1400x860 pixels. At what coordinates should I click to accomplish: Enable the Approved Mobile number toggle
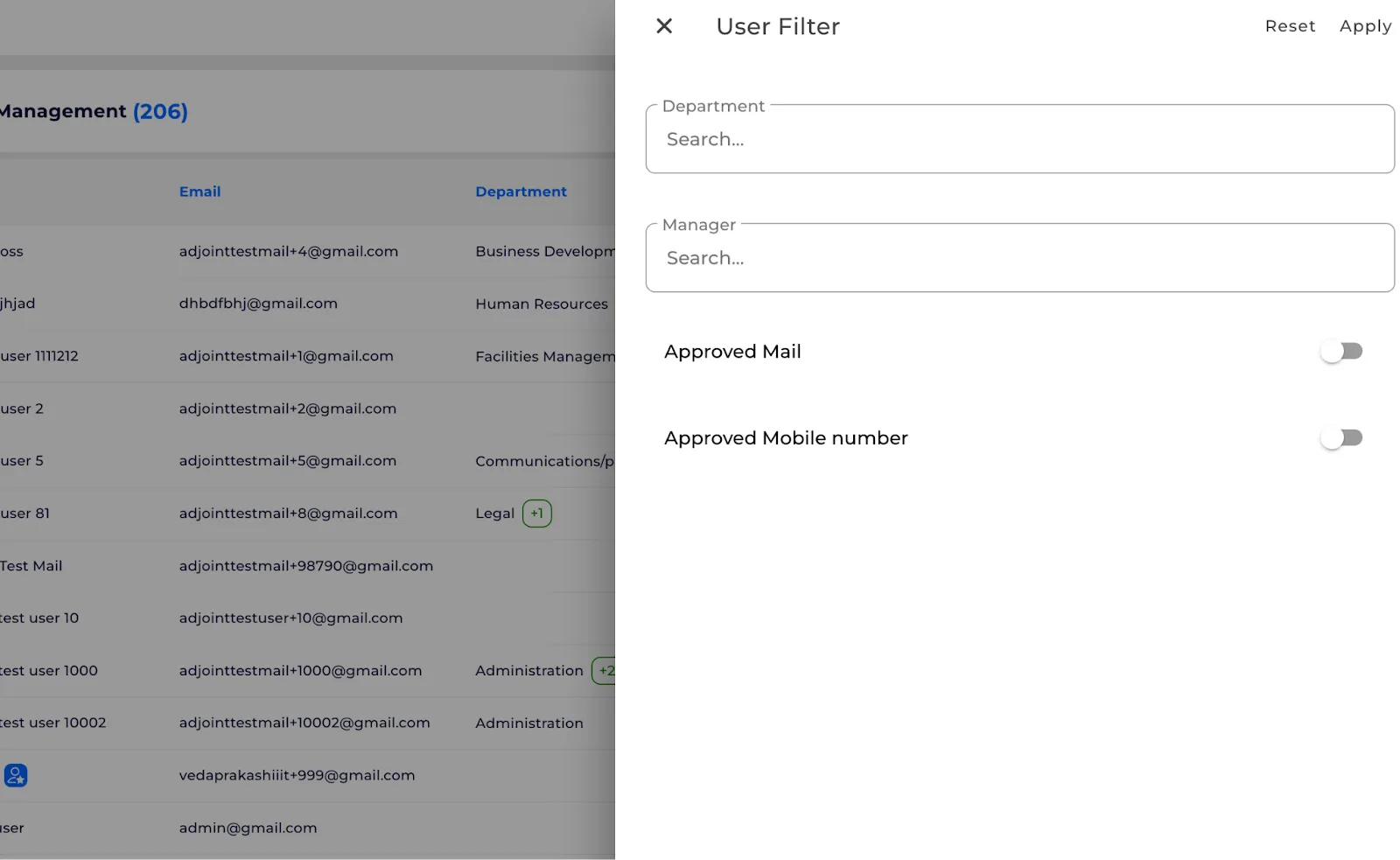click(1341, 438)
